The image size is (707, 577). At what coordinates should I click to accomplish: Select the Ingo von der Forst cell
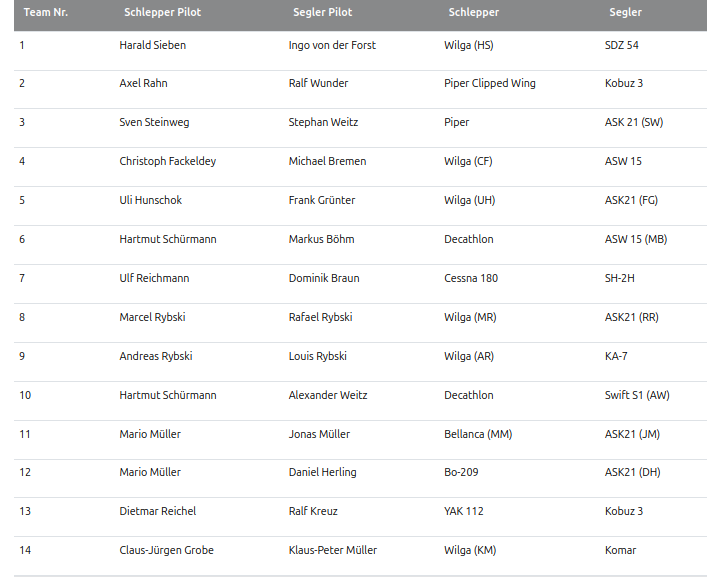[332, 45]
